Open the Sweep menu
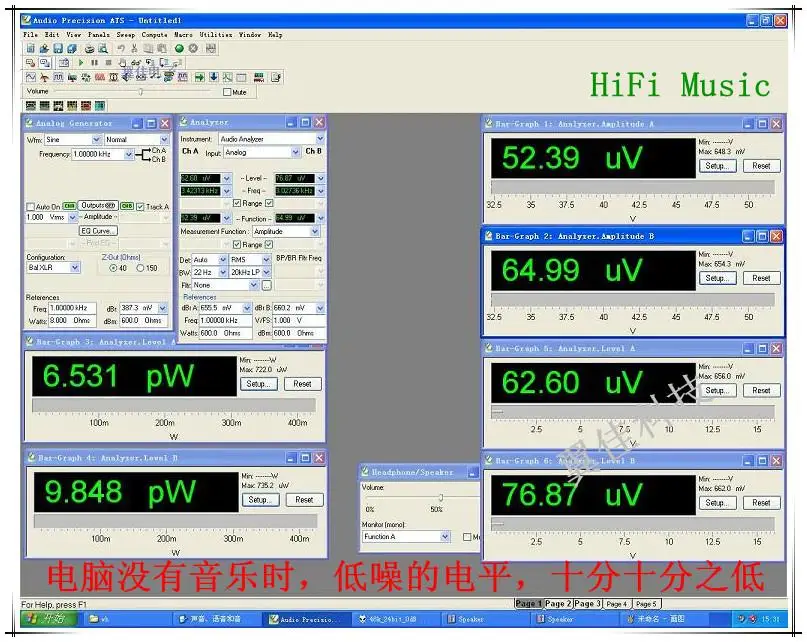 125,35
